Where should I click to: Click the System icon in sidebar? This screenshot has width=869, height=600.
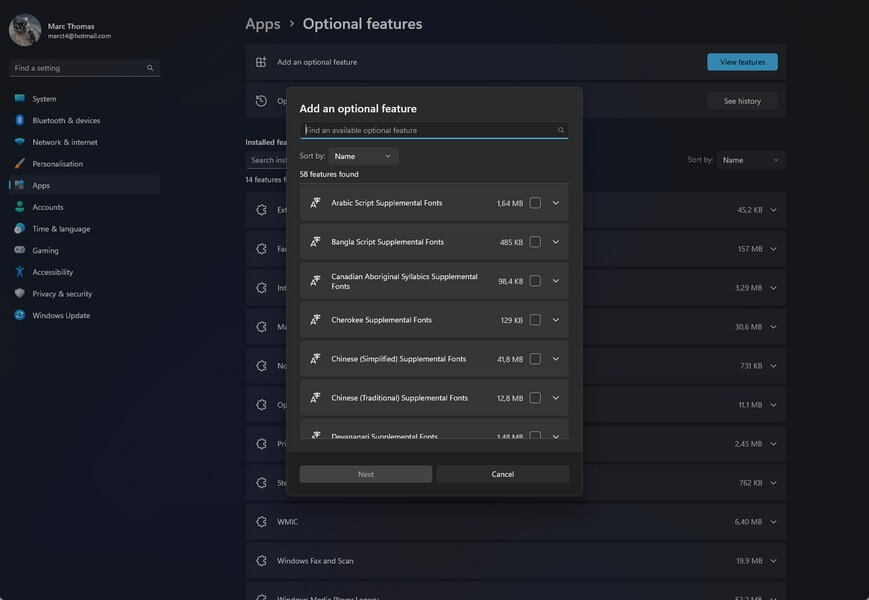tap(19, 99)
